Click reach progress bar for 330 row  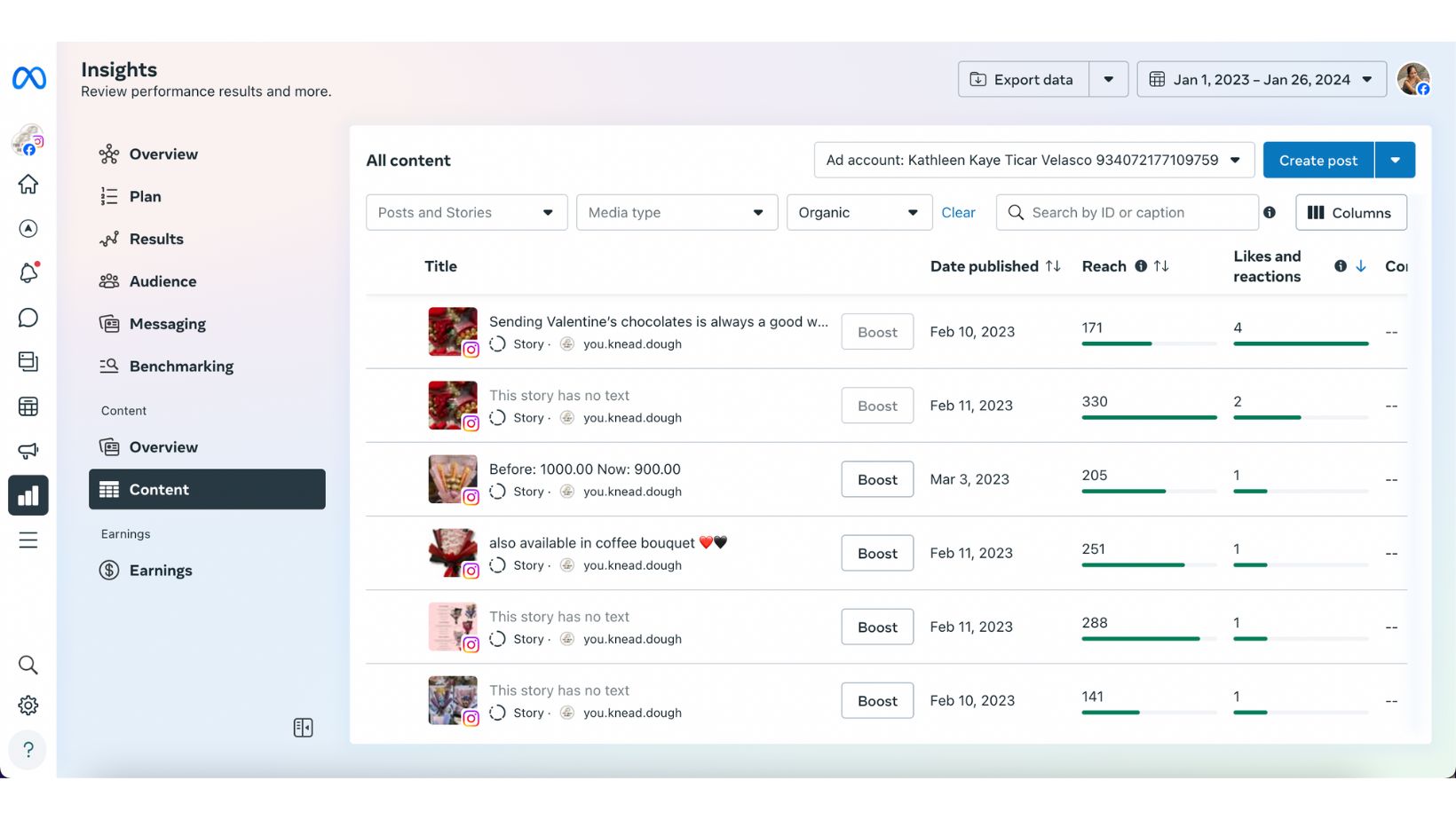click(1148, 417)
